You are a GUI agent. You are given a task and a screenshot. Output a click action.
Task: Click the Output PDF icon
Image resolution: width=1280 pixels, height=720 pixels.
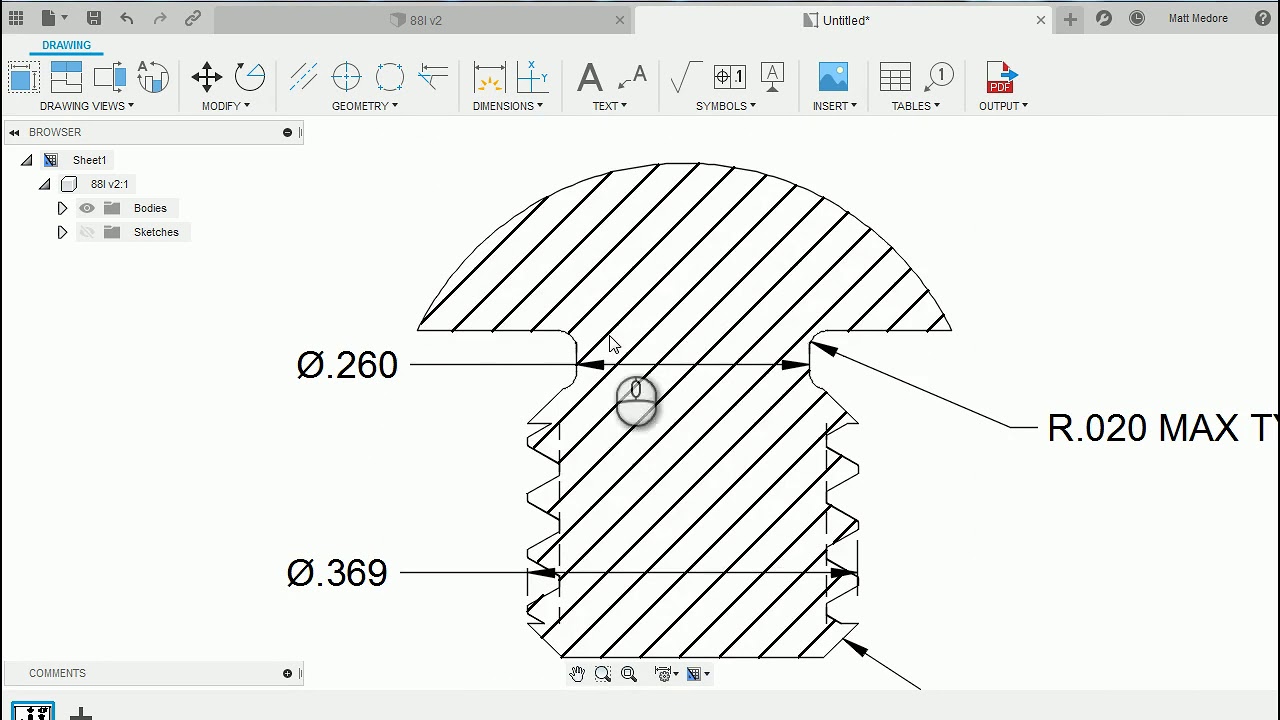point(1001,77)
